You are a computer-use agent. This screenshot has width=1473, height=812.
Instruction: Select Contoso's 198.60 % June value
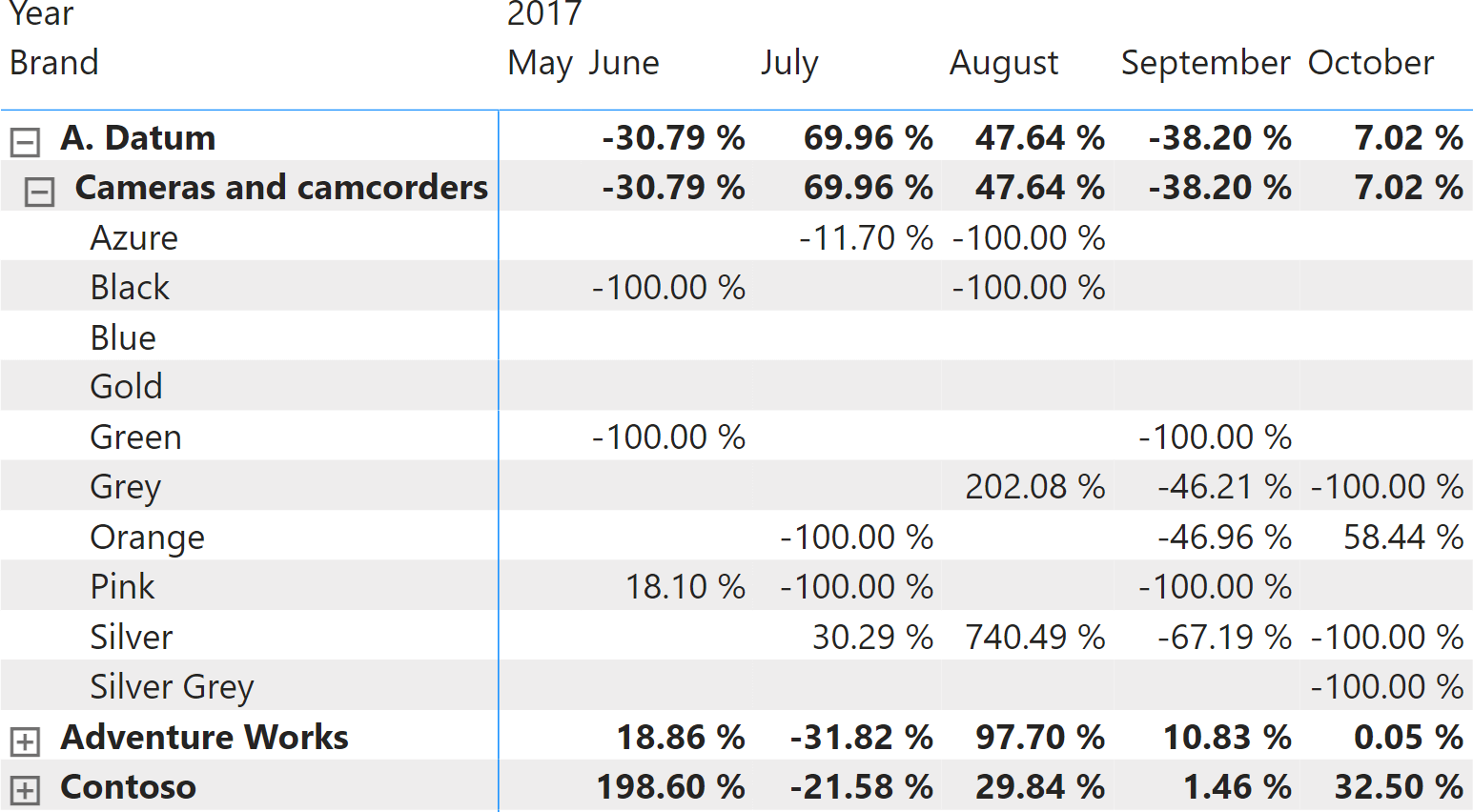(670, 787)
